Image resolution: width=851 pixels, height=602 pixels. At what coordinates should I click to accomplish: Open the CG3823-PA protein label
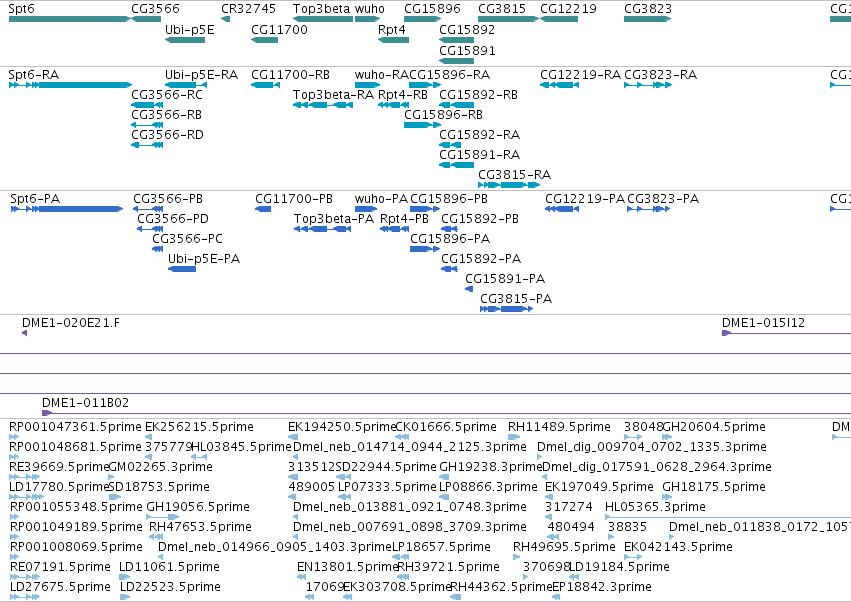663,199
